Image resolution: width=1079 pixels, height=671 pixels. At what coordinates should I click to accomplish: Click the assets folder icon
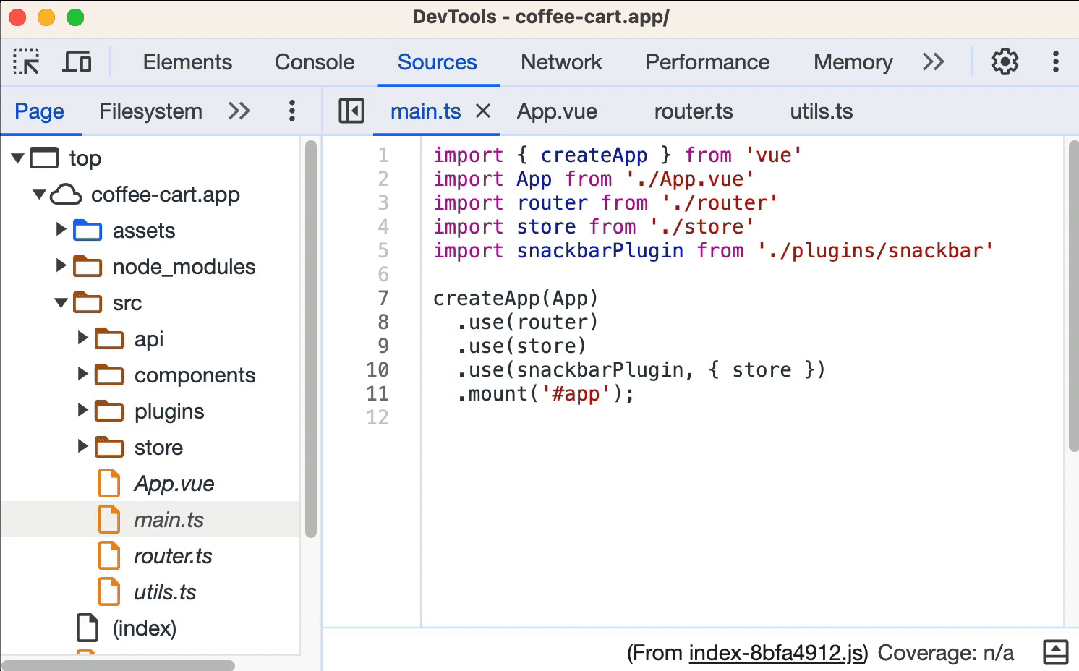(87, 231)
